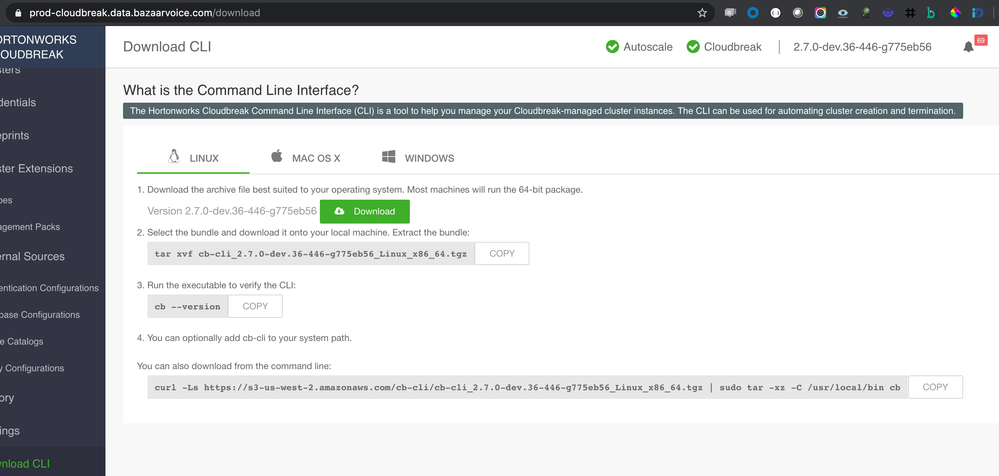The height and width of the screenshot is (476, 999).
Task: Click the Hortonworks Cloudbreak logo header
Action: 38,47
